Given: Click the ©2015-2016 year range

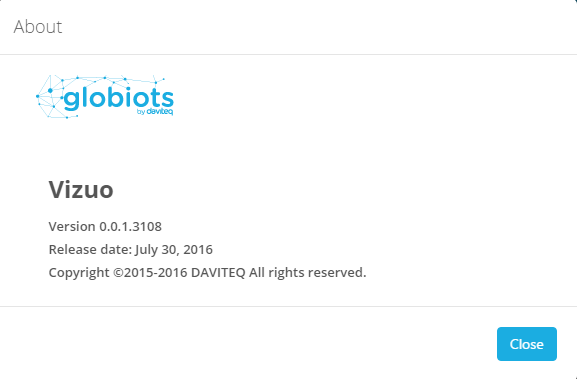Looking at the screenshot, I should click(x=150, y=273).
